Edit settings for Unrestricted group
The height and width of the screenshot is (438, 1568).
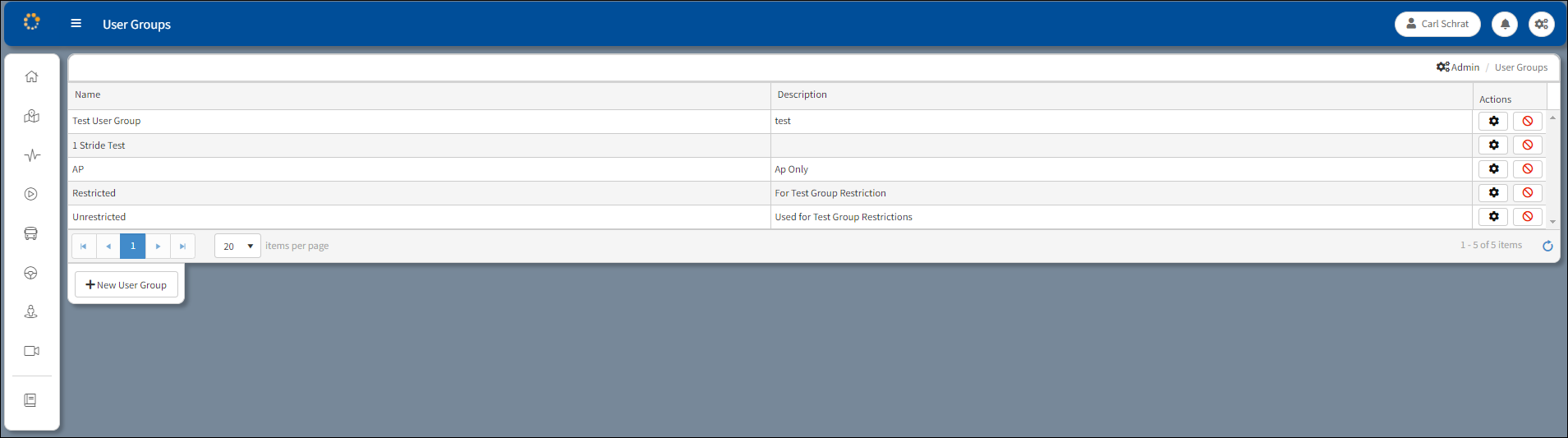coord(1493,216)
